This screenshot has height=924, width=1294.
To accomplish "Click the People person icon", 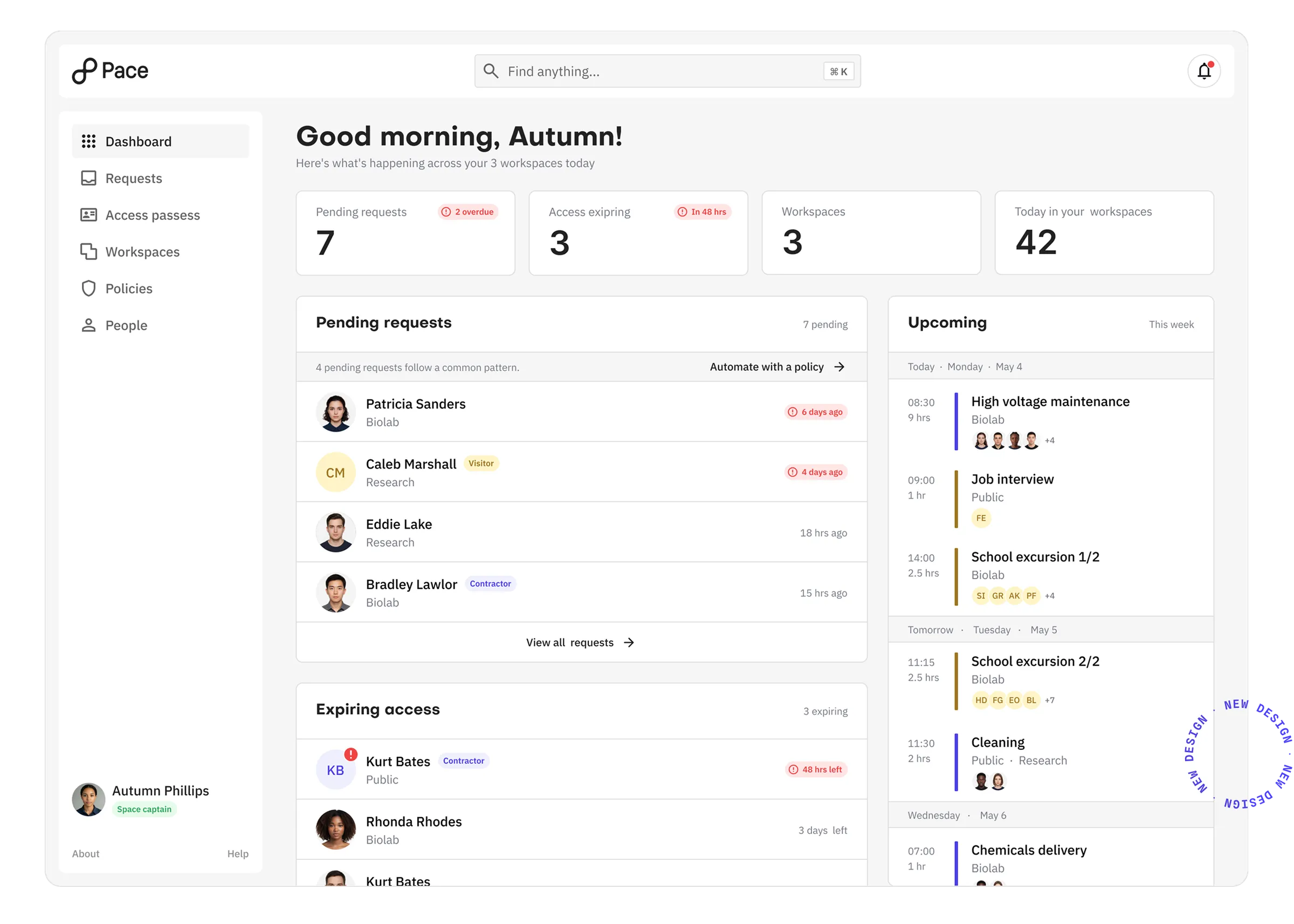I will pos(88,325).
